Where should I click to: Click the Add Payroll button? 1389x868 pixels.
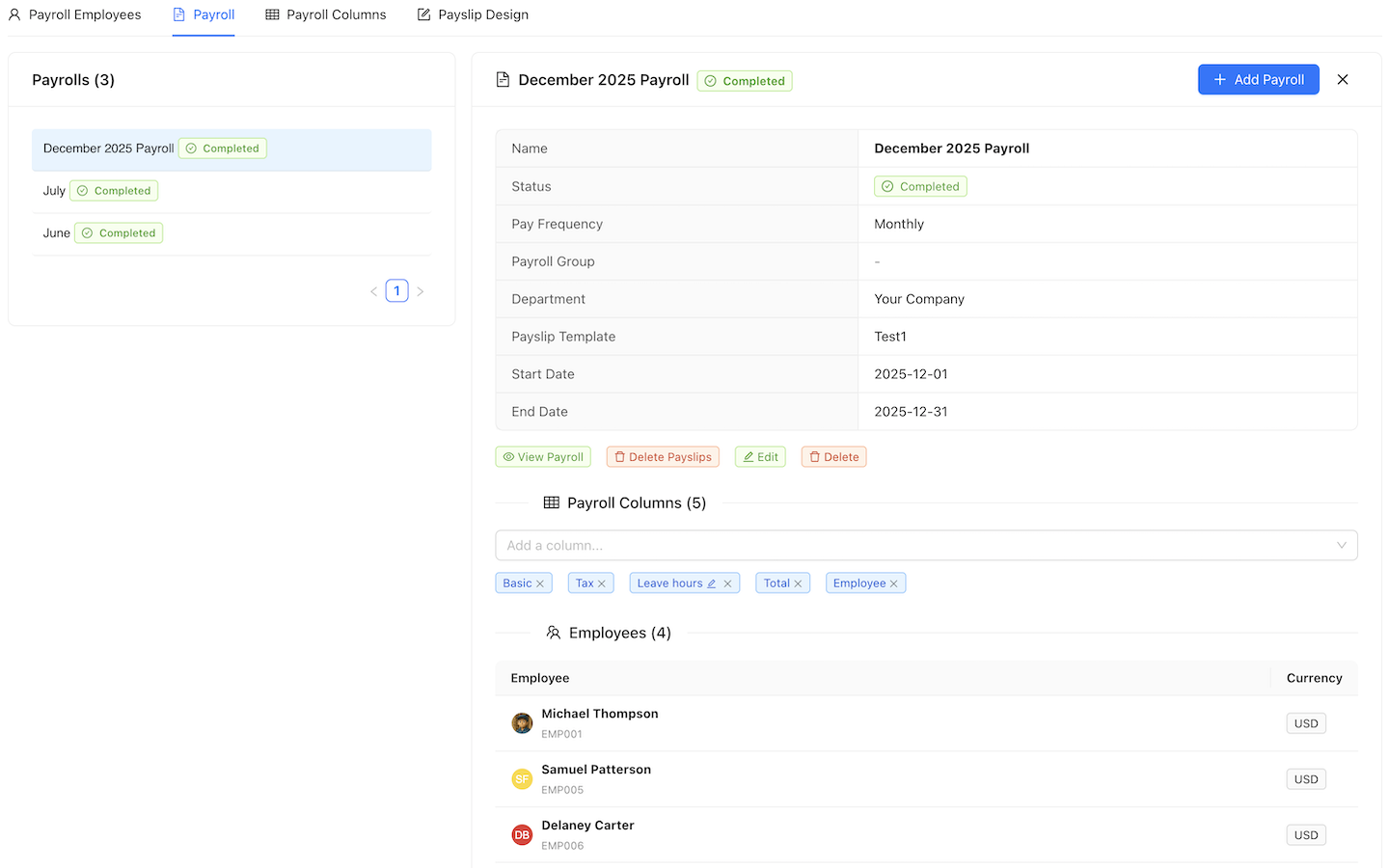coord(1258,79)
